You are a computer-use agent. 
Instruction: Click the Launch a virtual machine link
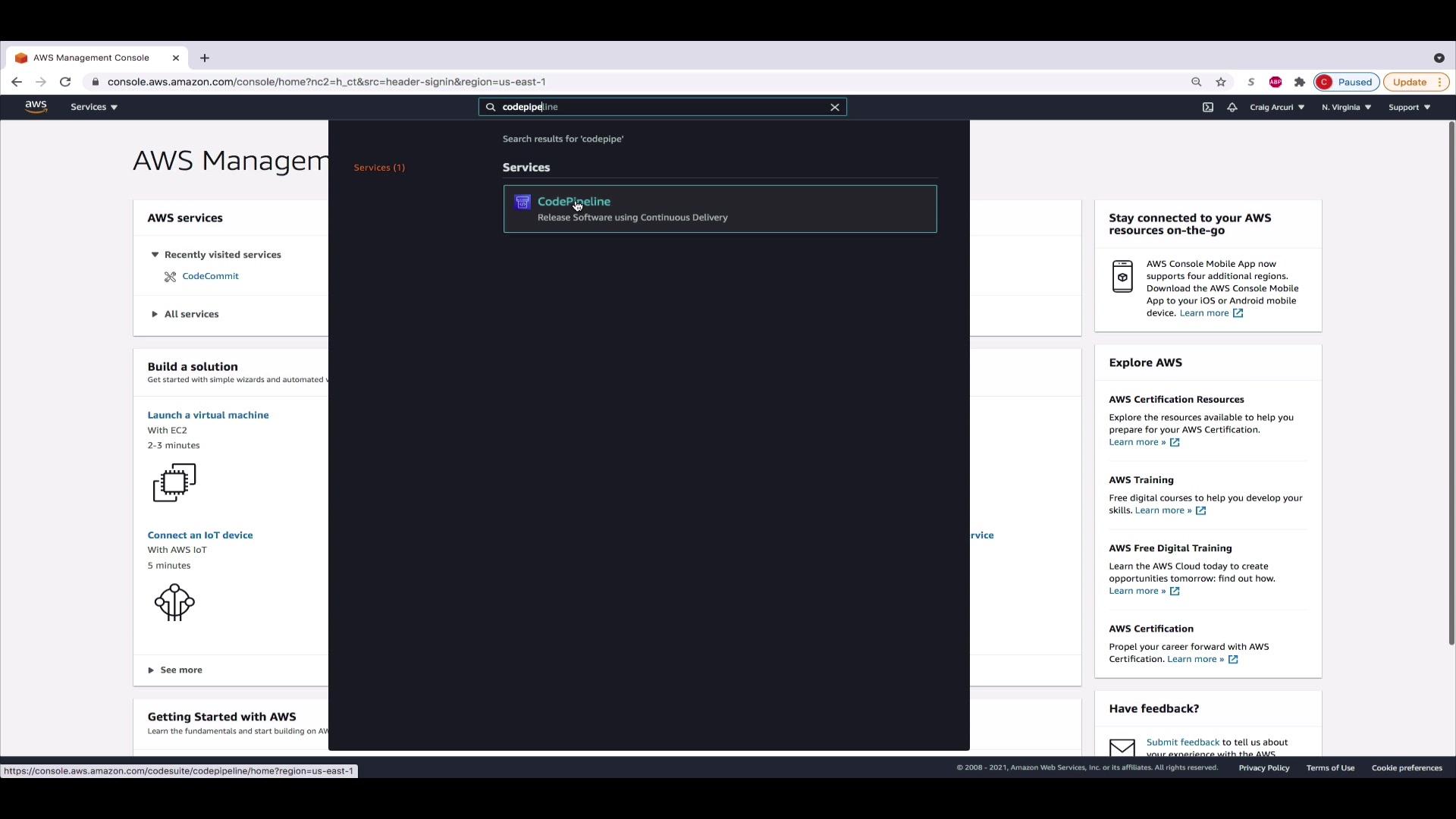click(x=208, y=415)
